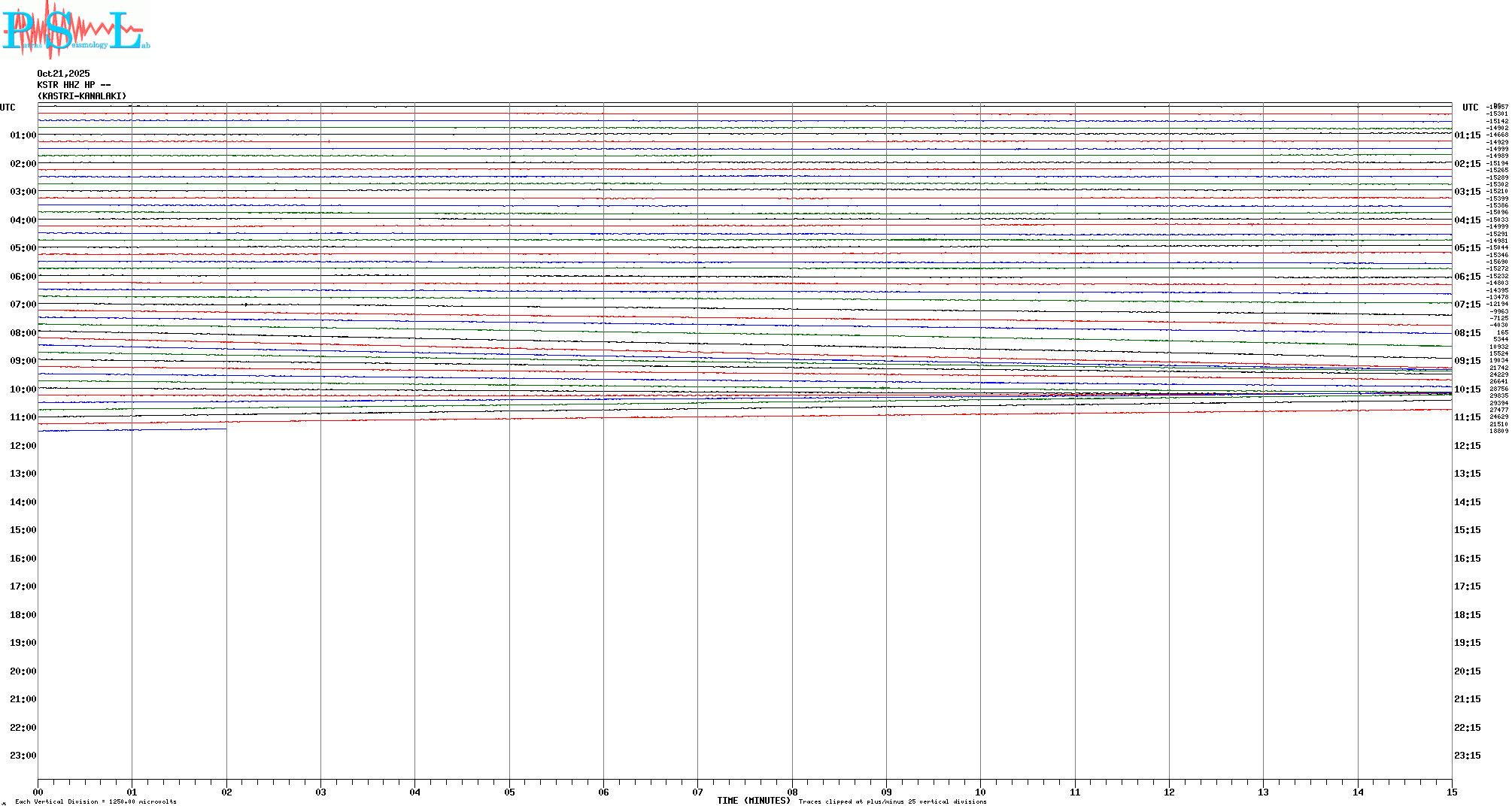This screenshot has height=812, width=1512.
Task: Click the left UTC axis header
Action: pyautogui.click(x=8, y=108)
